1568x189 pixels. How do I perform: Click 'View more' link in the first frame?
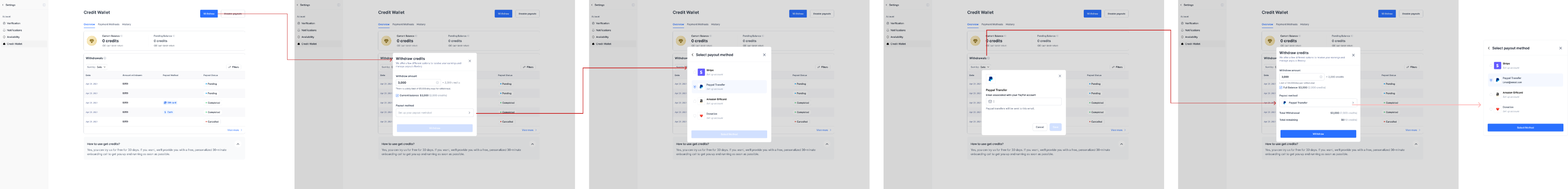234,130
